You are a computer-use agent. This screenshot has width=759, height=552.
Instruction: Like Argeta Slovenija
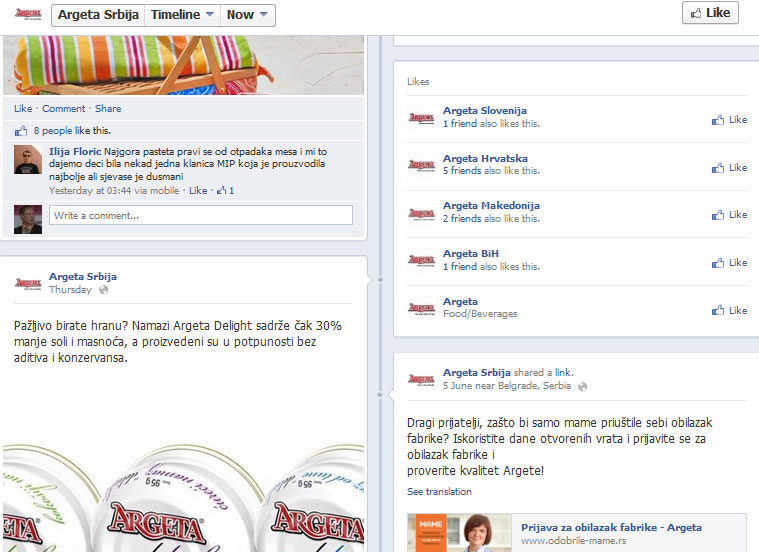(729, 120)
